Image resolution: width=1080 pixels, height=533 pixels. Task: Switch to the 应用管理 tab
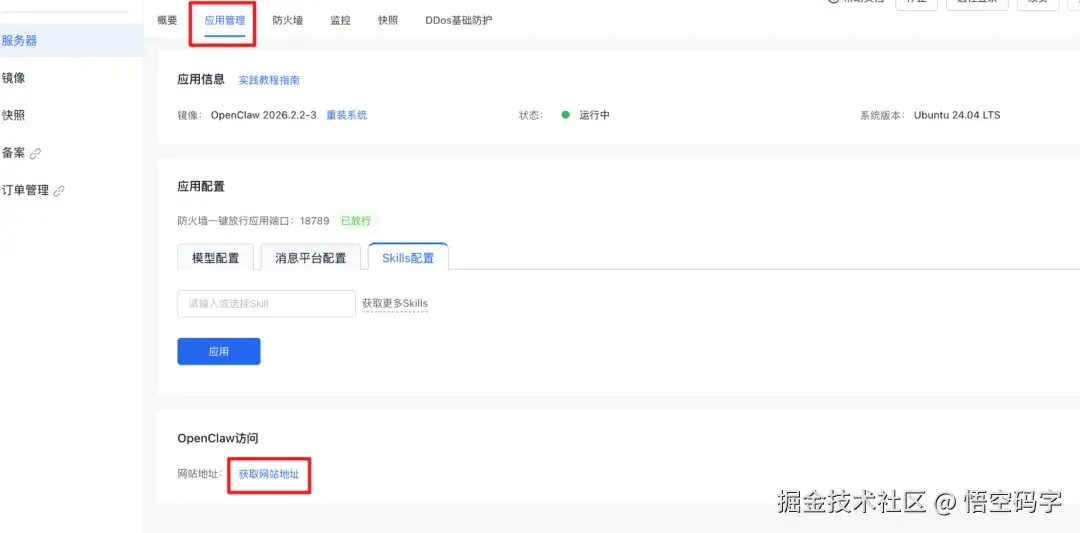225,21
